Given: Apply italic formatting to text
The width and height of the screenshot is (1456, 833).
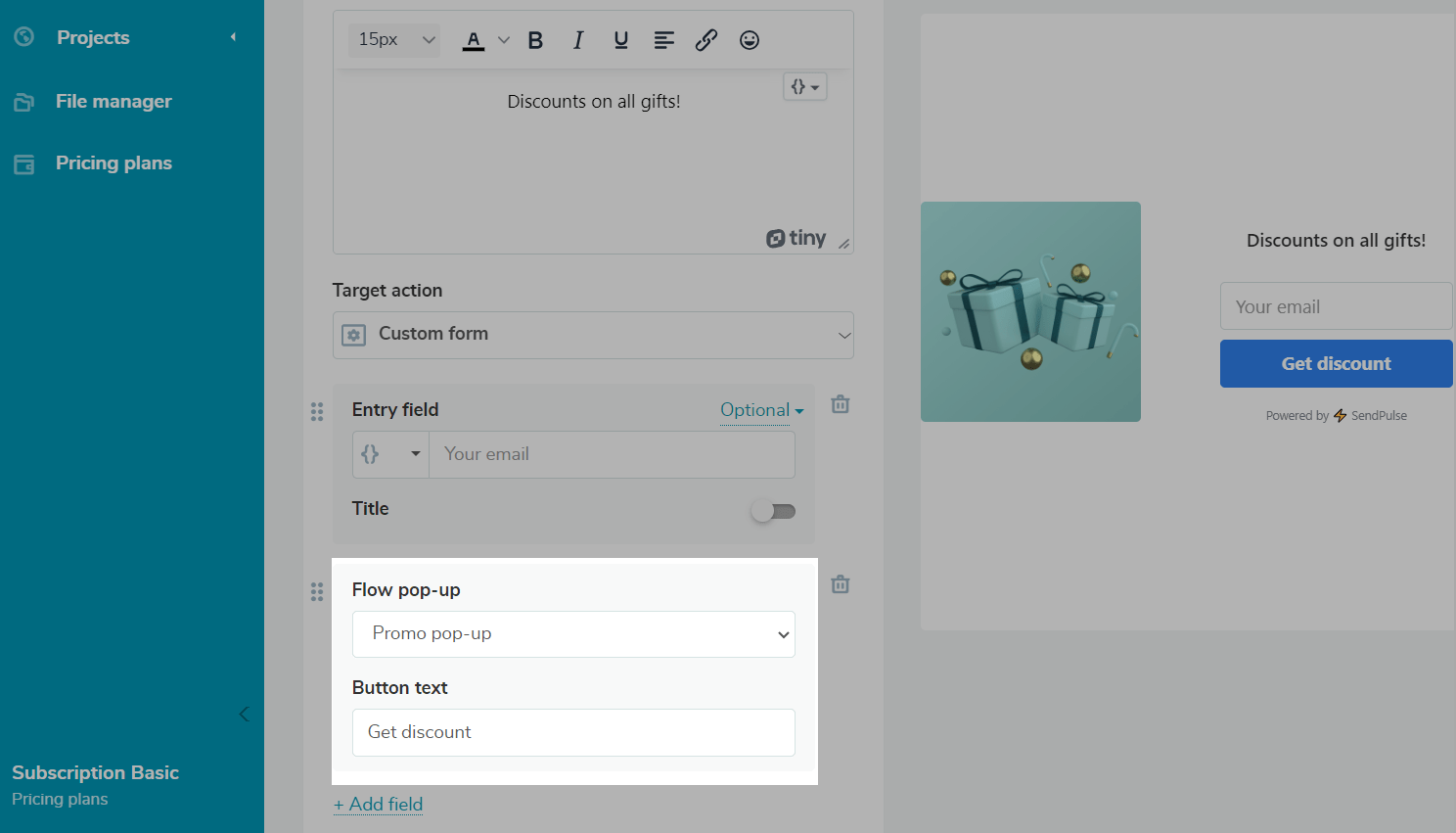Looking at the screenshot, I should click(578, 40).
